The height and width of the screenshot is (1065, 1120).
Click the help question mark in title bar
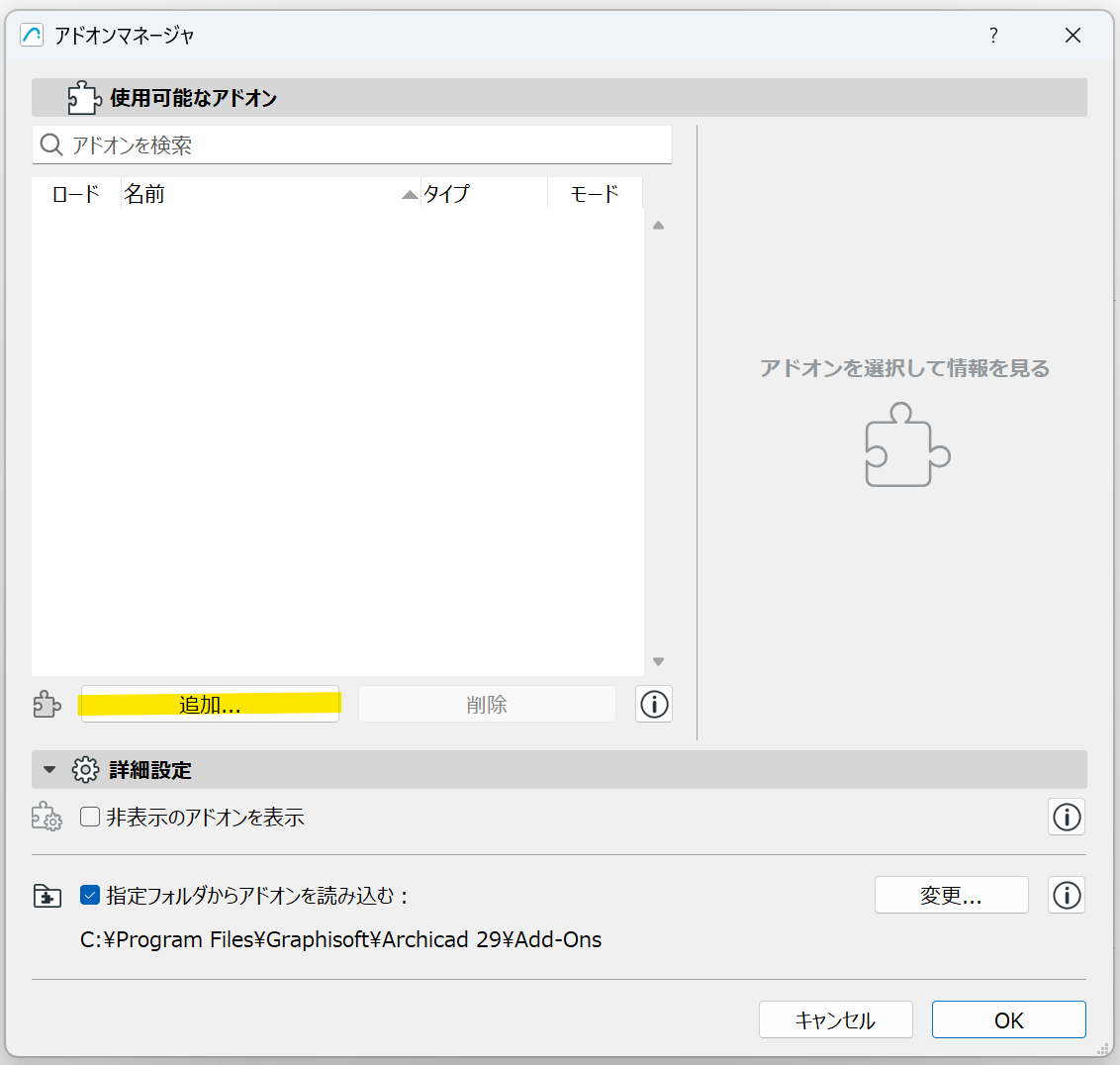click(993, 36)
